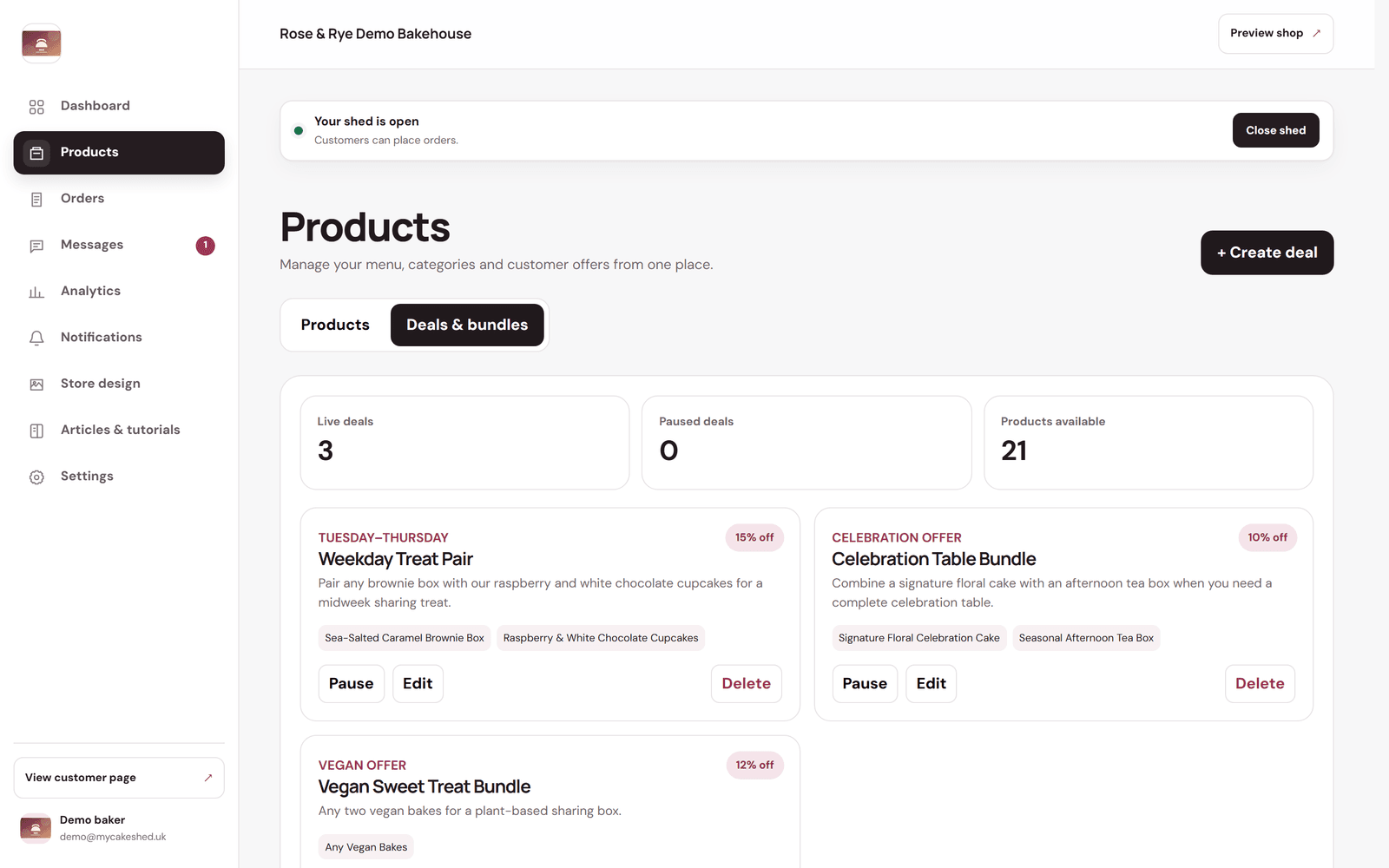This screenshot has height=868, width=1389.
Task: Click the Store design image icon
Action: [x=36, y=385]
